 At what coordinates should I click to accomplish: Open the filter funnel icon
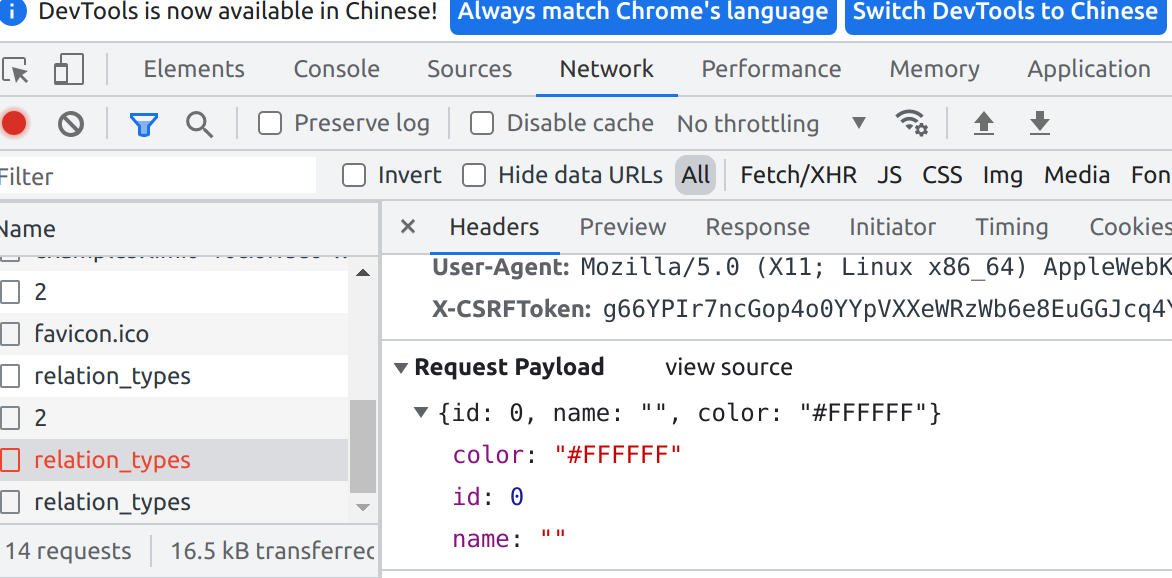coord(144,122)
